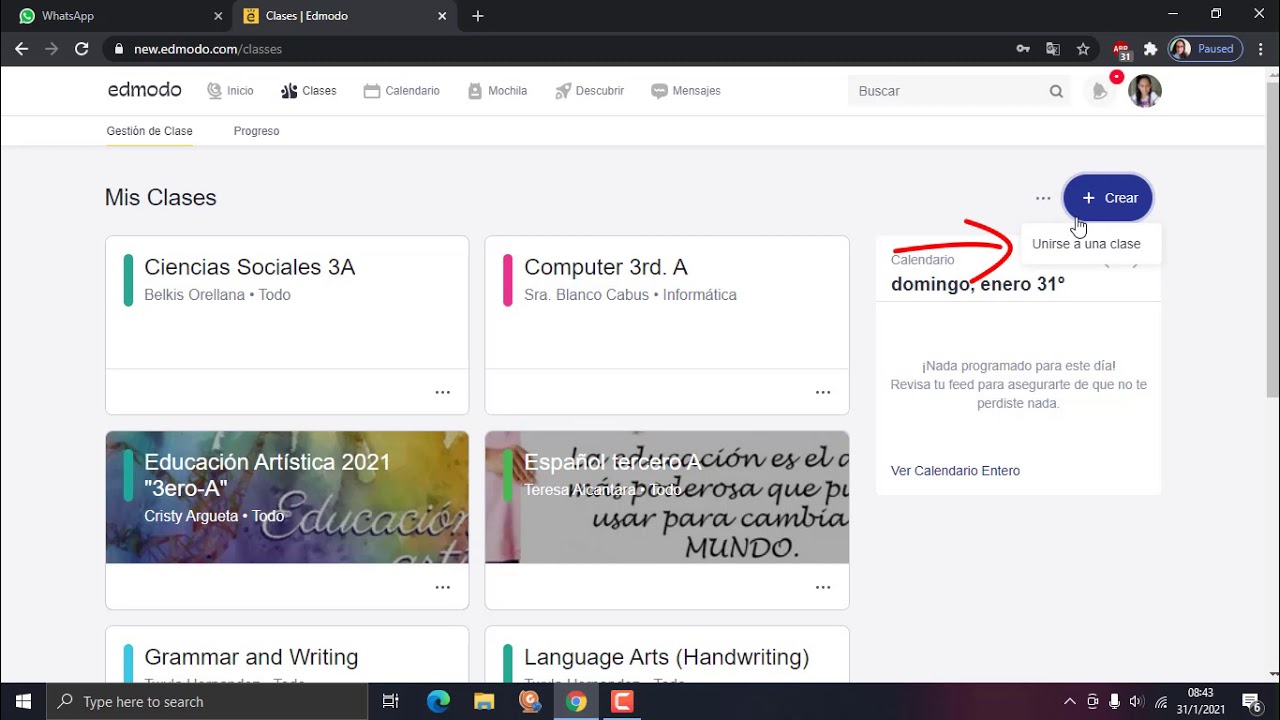The width and height of the screenshot is (1280, 720).
Task: Click the microphone tray icon
Action: coord(1114,702)
